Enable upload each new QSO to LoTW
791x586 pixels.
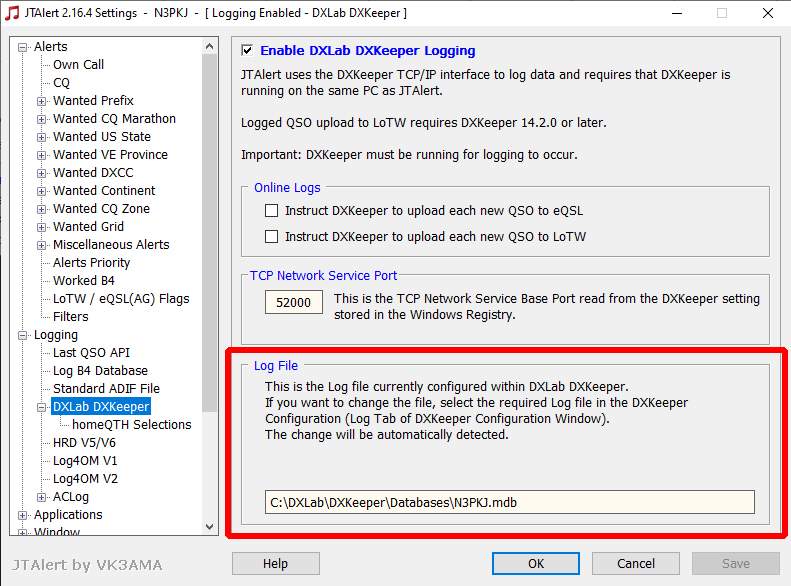click(271, 237)
